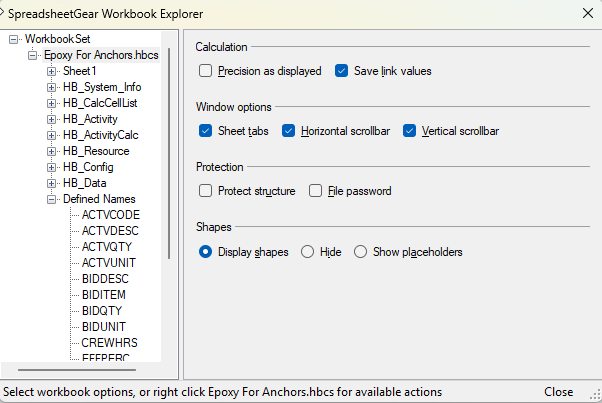The height and width of the screenshot is (403, 602).
Task: Enable File password checkbox
Action: pyautogui.click(x=315, y=191)
